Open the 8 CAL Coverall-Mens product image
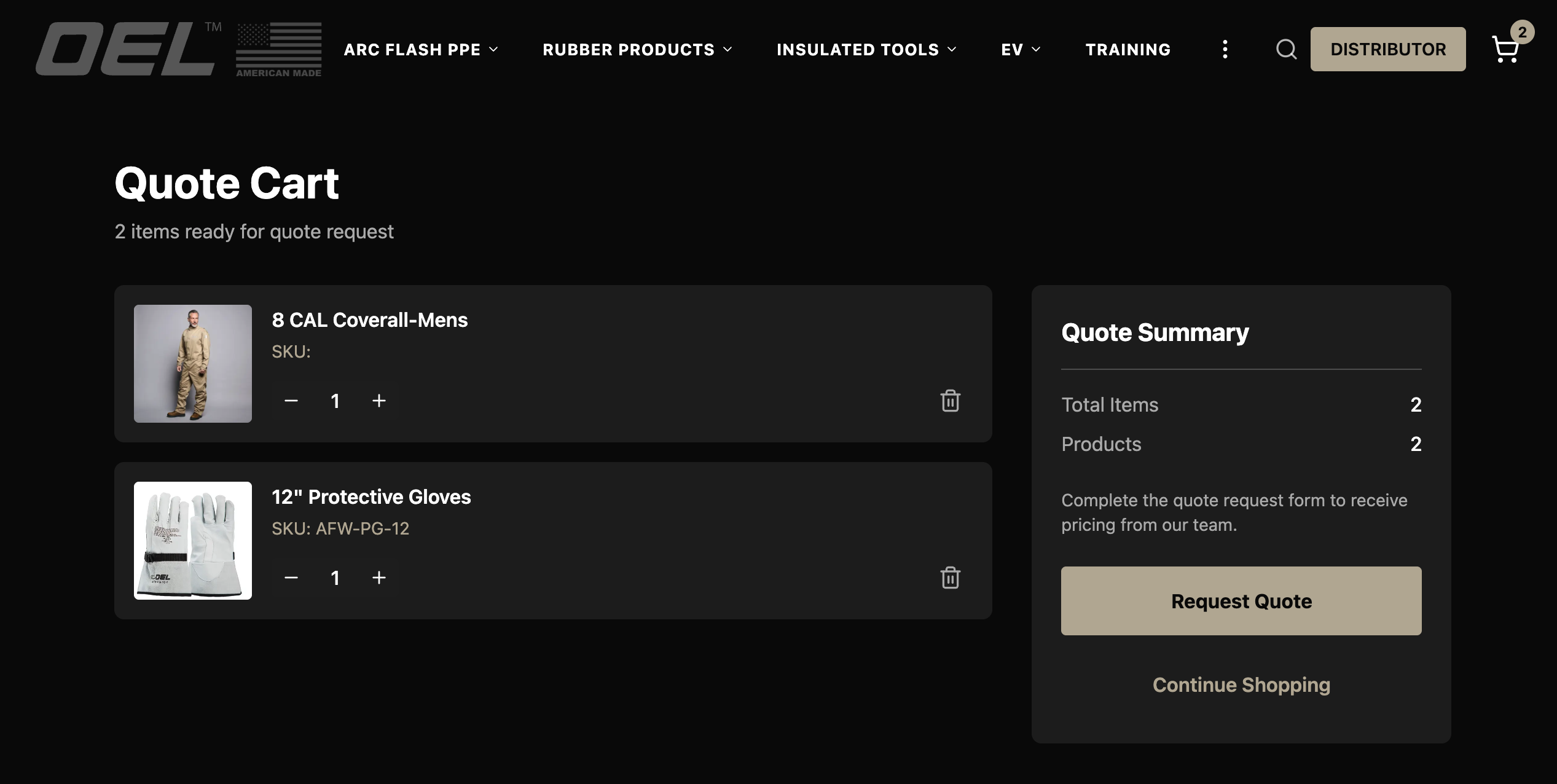This screenshot has height=784, width=1557. [x=193, y=364]
